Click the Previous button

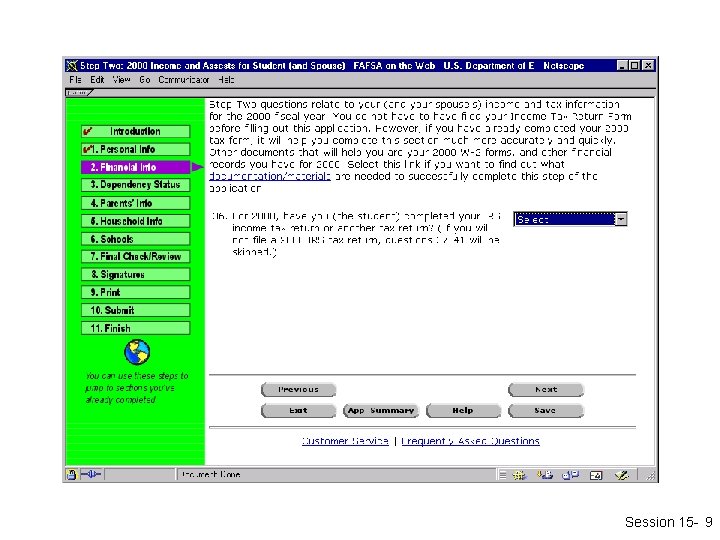pos(298,389)
